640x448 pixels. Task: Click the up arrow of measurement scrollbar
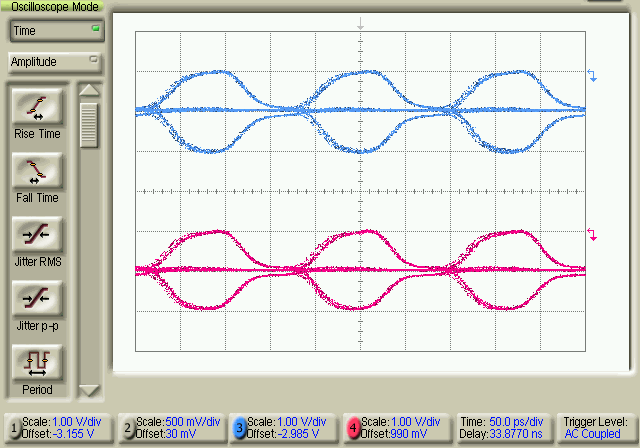tap(89, 90)
